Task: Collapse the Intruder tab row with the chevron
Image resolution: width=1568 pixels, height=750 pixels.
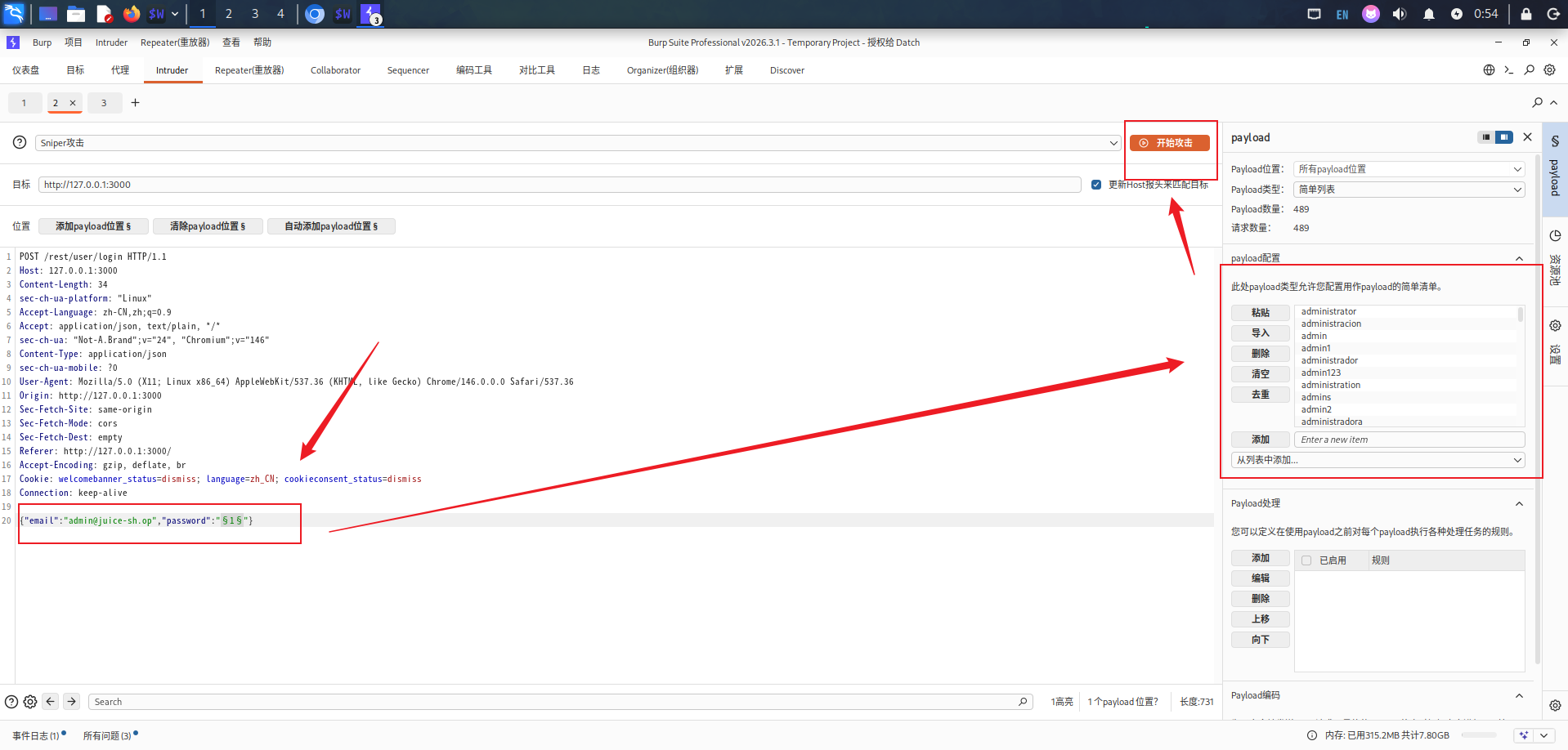Action: click(1554, 102)
